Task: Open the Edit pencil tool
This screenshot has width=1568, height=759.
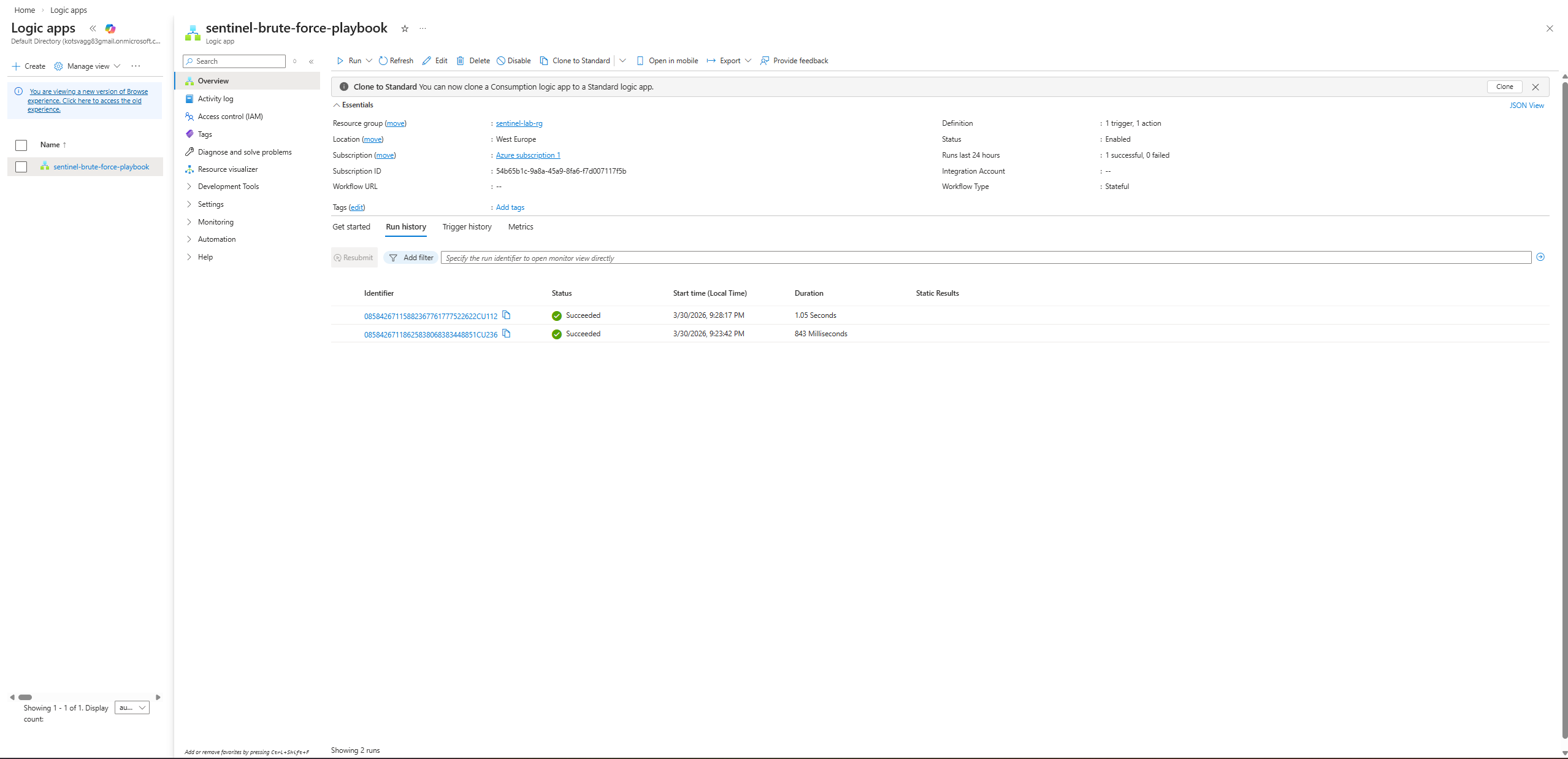Action: tap(427, 61)
